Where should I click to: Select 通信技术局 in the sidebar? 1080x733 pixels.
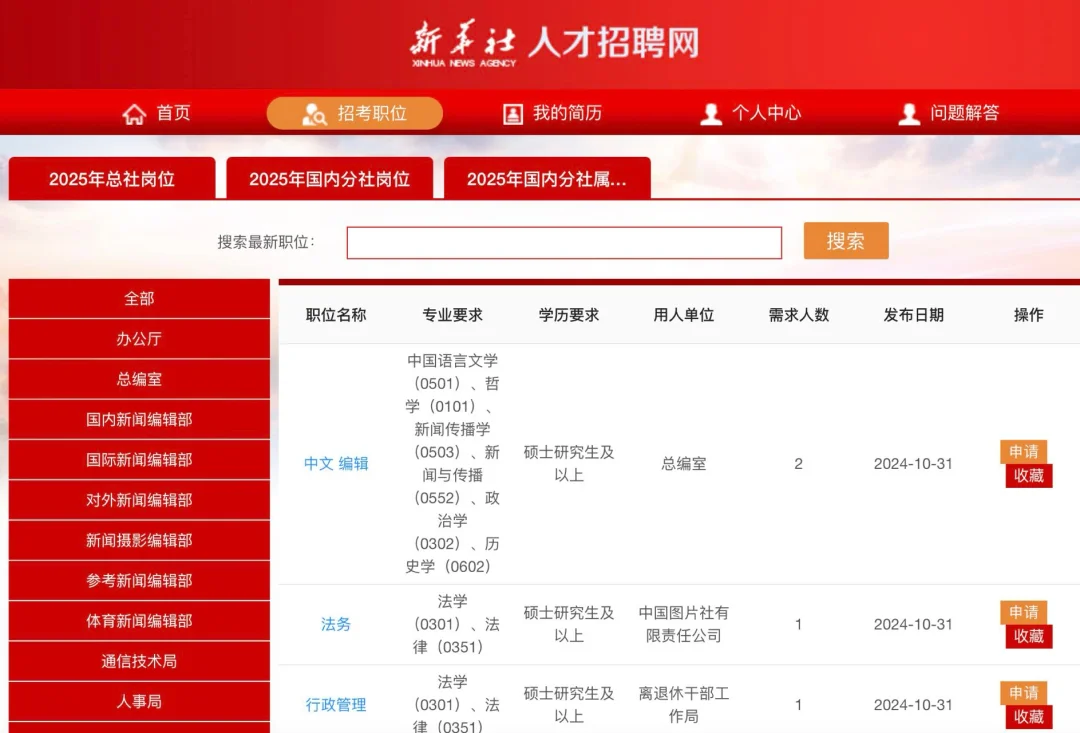click(x=139, y=661)
